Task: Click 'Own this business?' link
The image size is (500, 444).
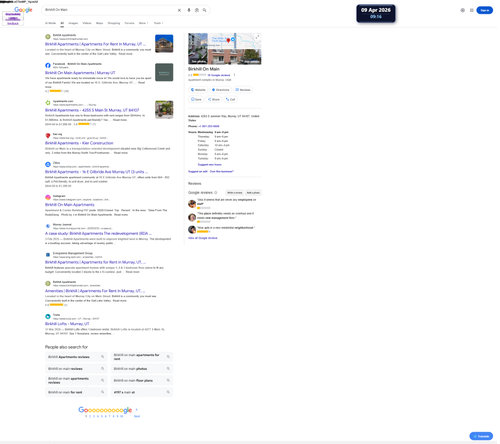Action: tap(223, 172)
